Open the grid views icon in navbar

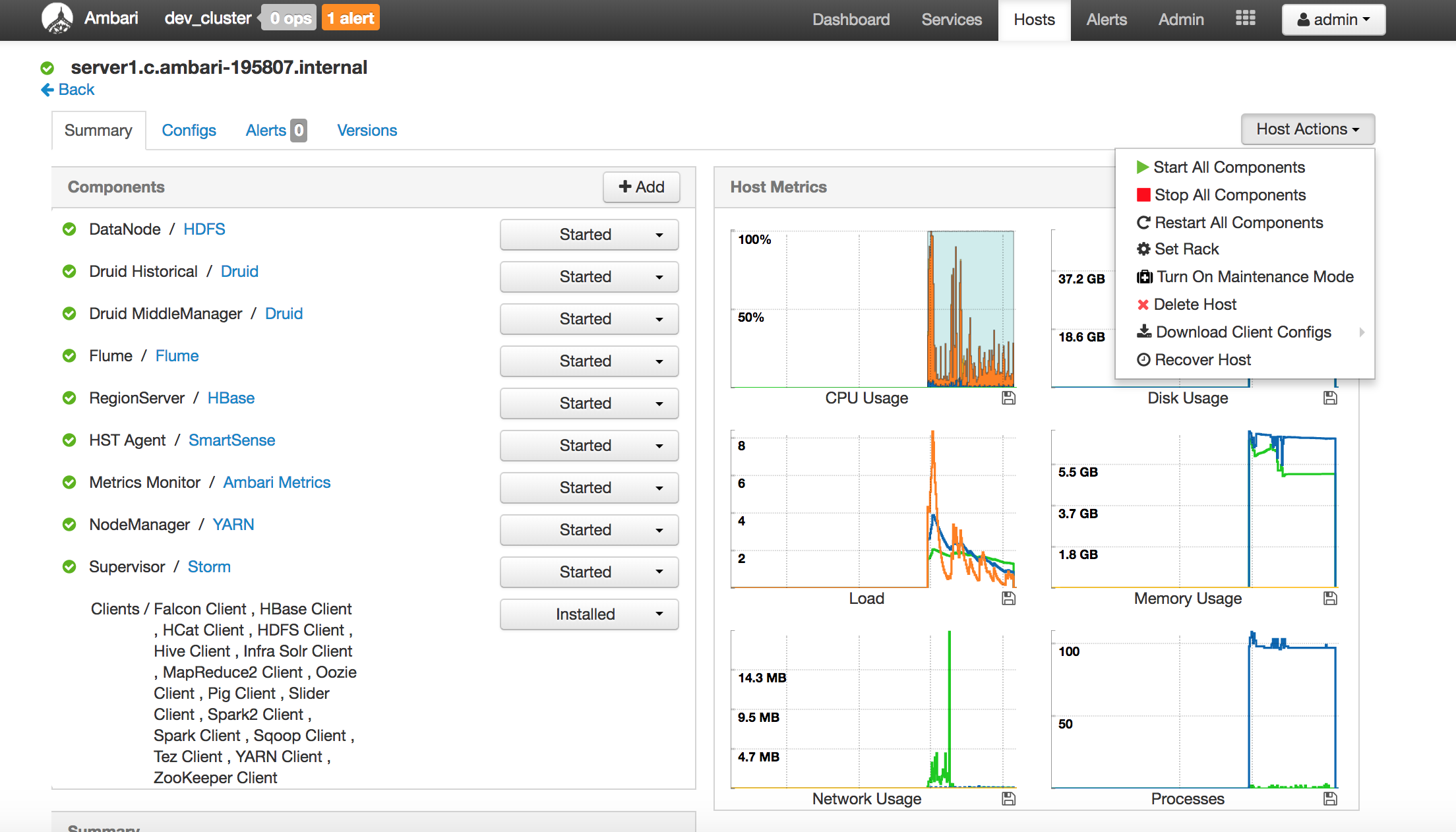1245,18
